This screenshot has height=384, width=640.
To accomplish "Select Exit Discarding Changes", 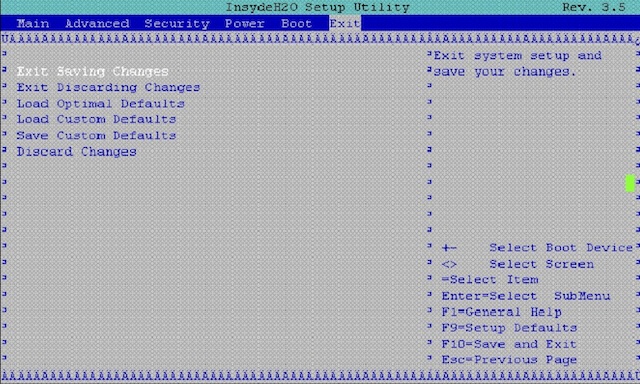I will point(109,87).
